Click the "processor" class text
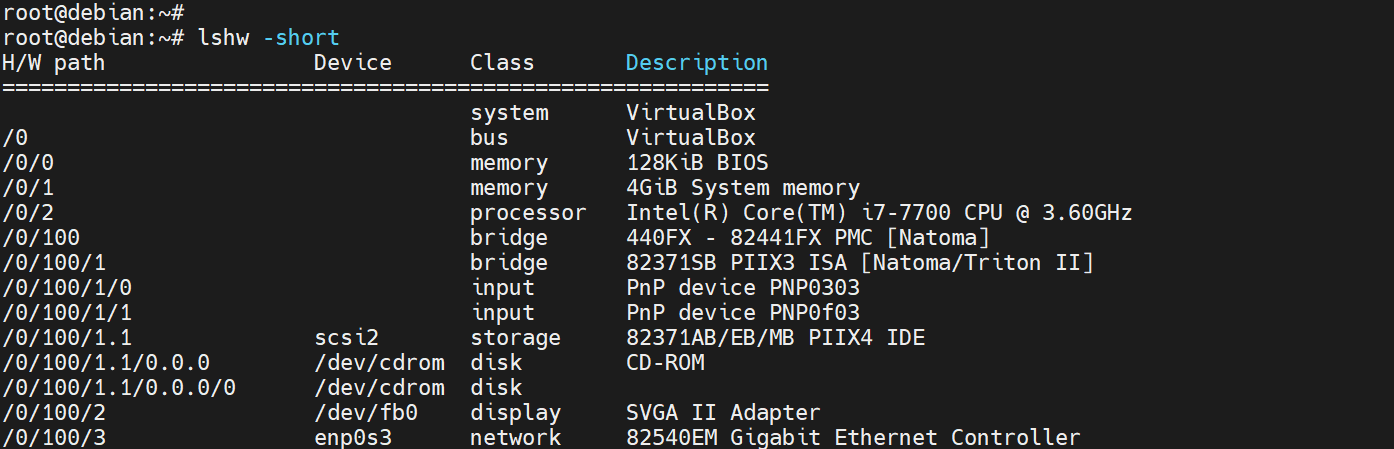Viewport: 1394px width, 449px height. [x=528, y=213]
